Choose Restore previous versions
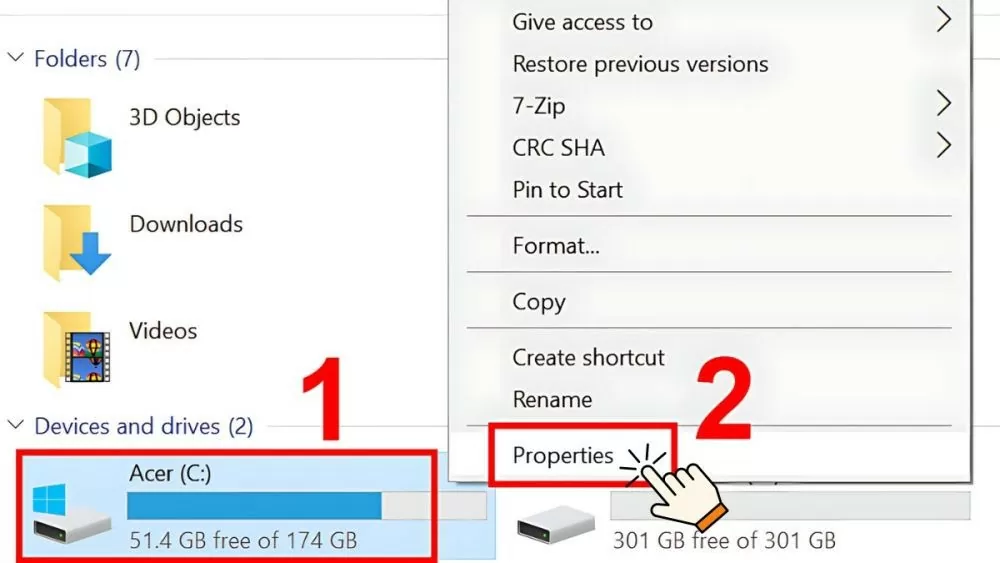The image size is (1000, 563). (x=640, y=64)
